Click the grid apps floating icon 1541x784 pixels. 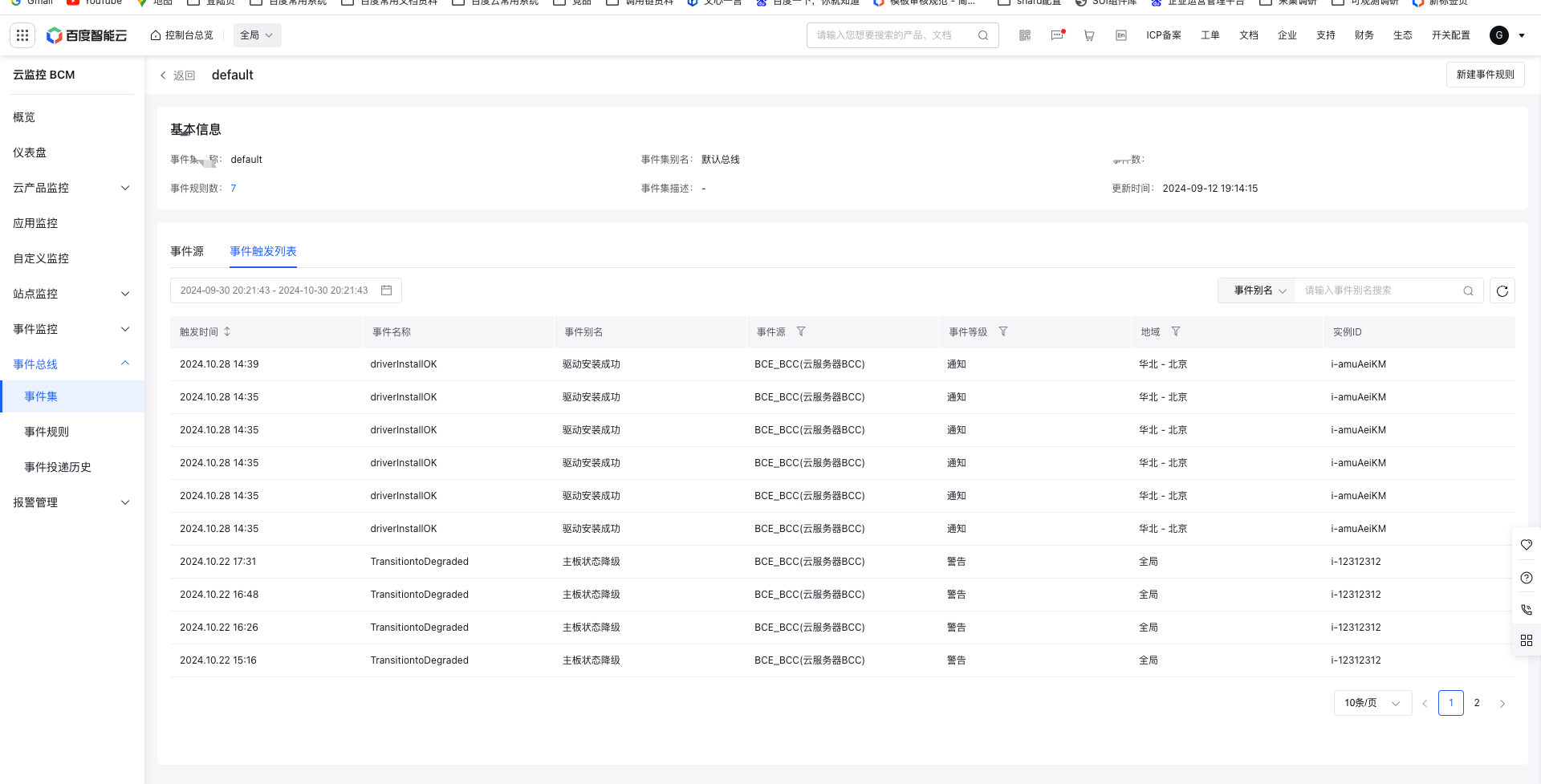coord(1527,640)
